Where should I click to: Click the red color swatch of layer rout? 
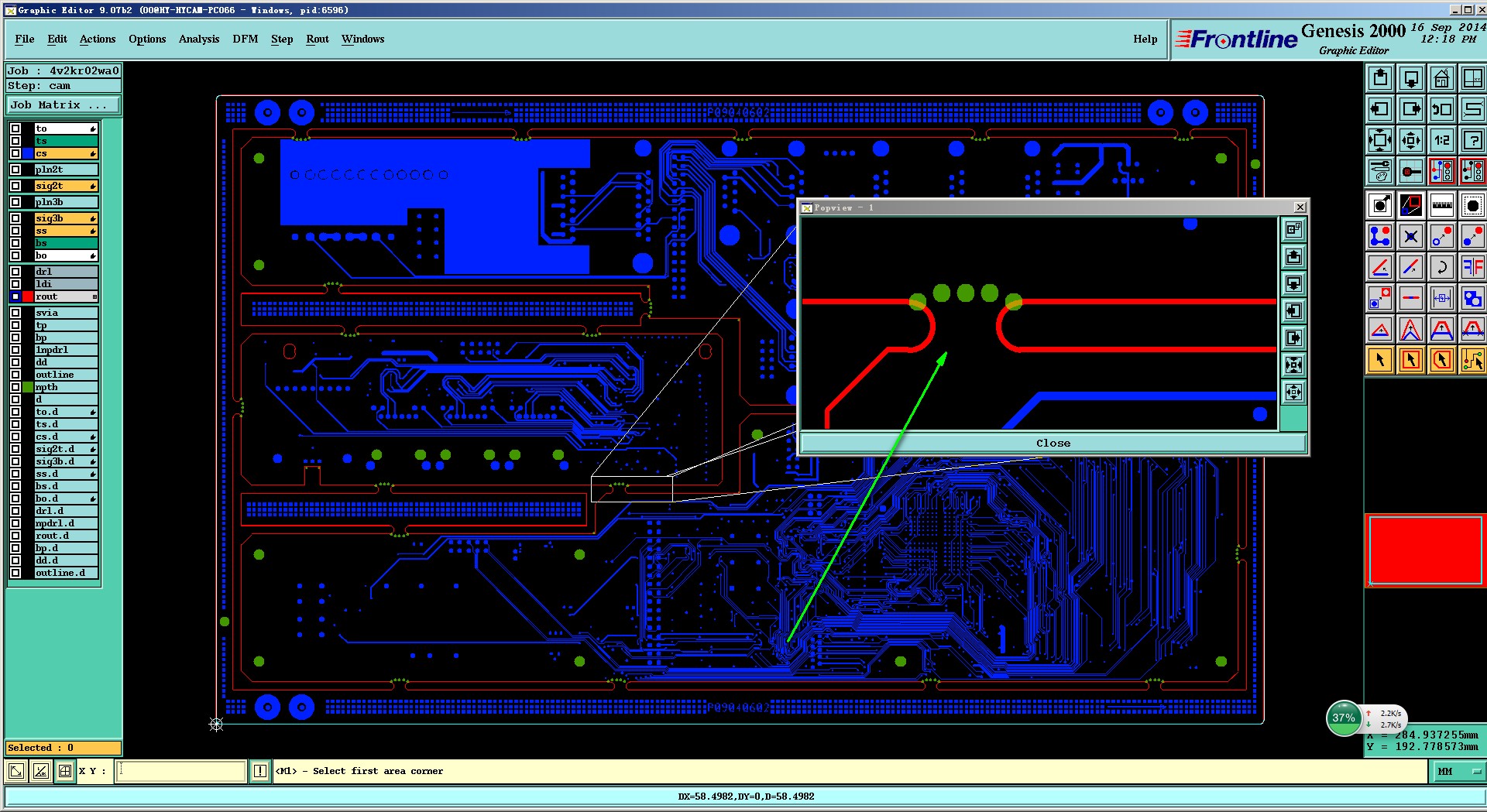28,296
